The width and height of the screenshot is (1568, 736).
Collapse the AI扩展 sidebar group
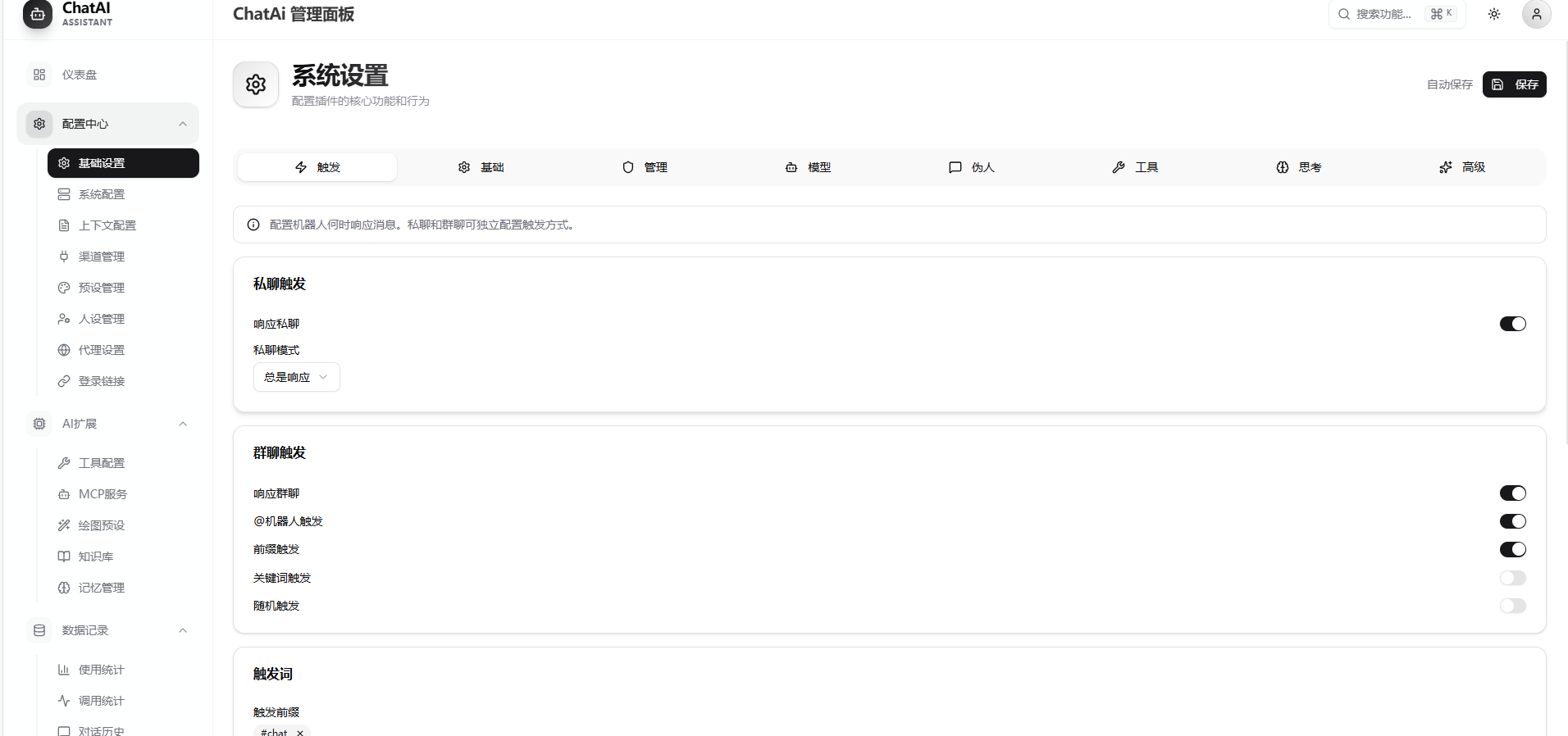click(182, 424)
